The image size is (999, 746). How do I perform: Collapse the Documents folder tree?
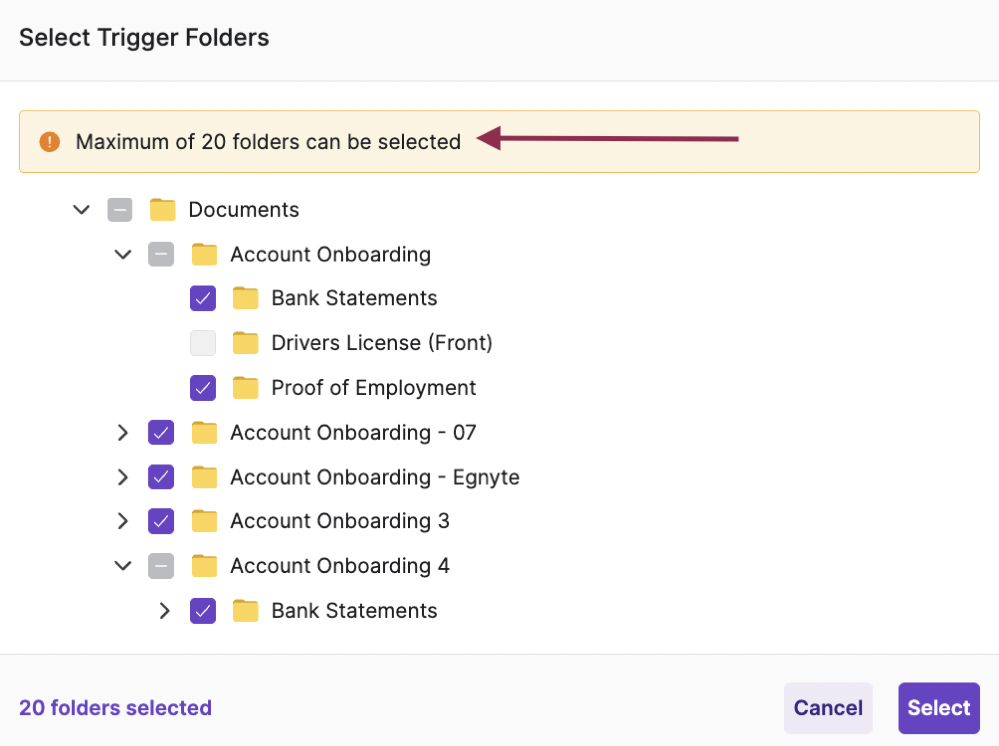pos(81,210)
